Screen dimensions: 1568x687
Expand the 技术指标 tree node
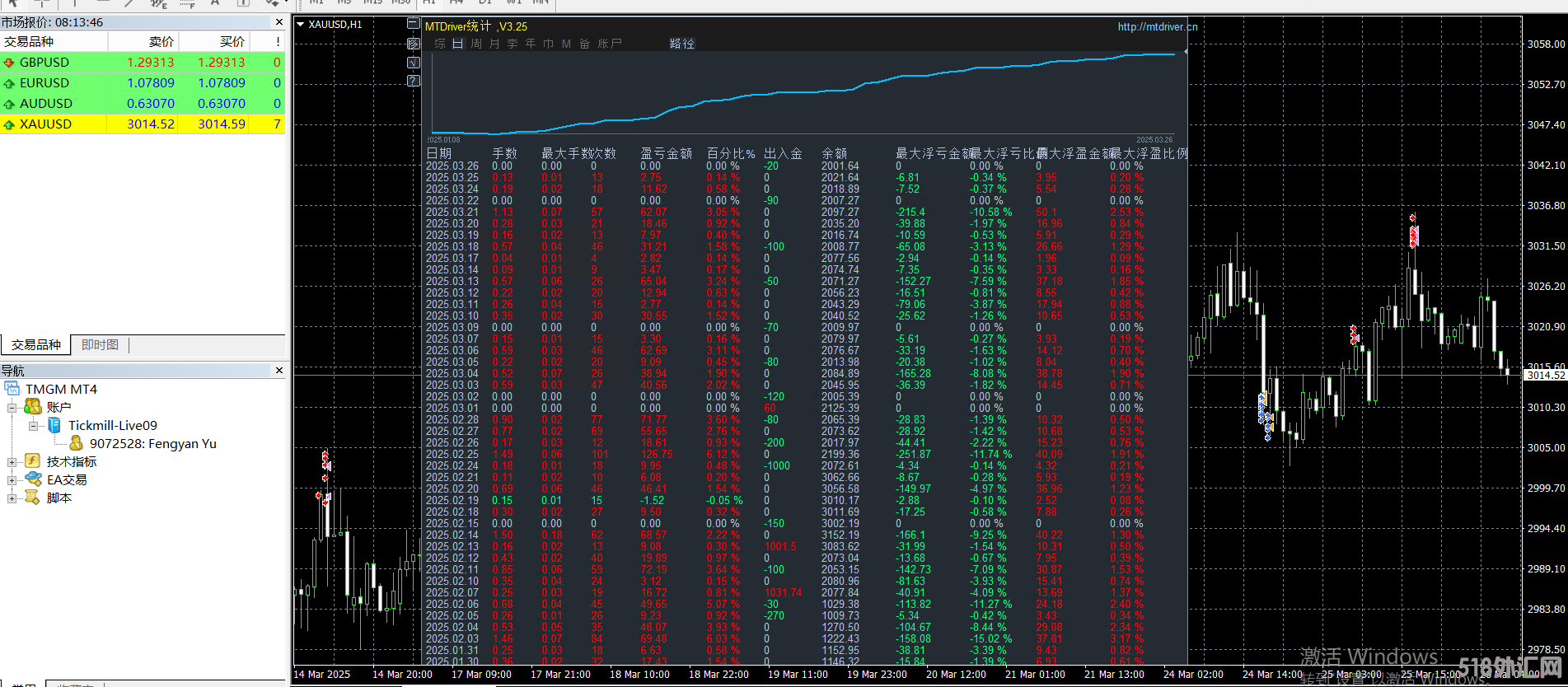(x=12, y=462)
